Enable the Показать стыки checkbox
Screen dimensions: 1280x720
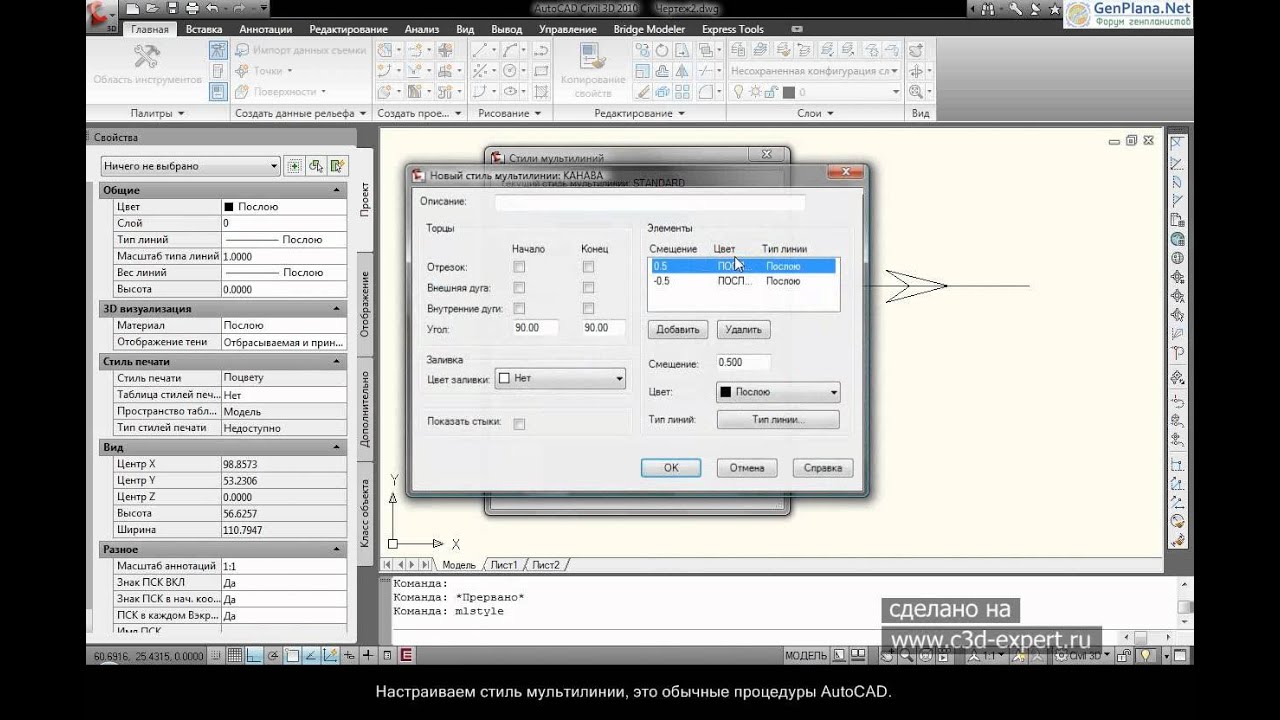[x=519, y=424]
